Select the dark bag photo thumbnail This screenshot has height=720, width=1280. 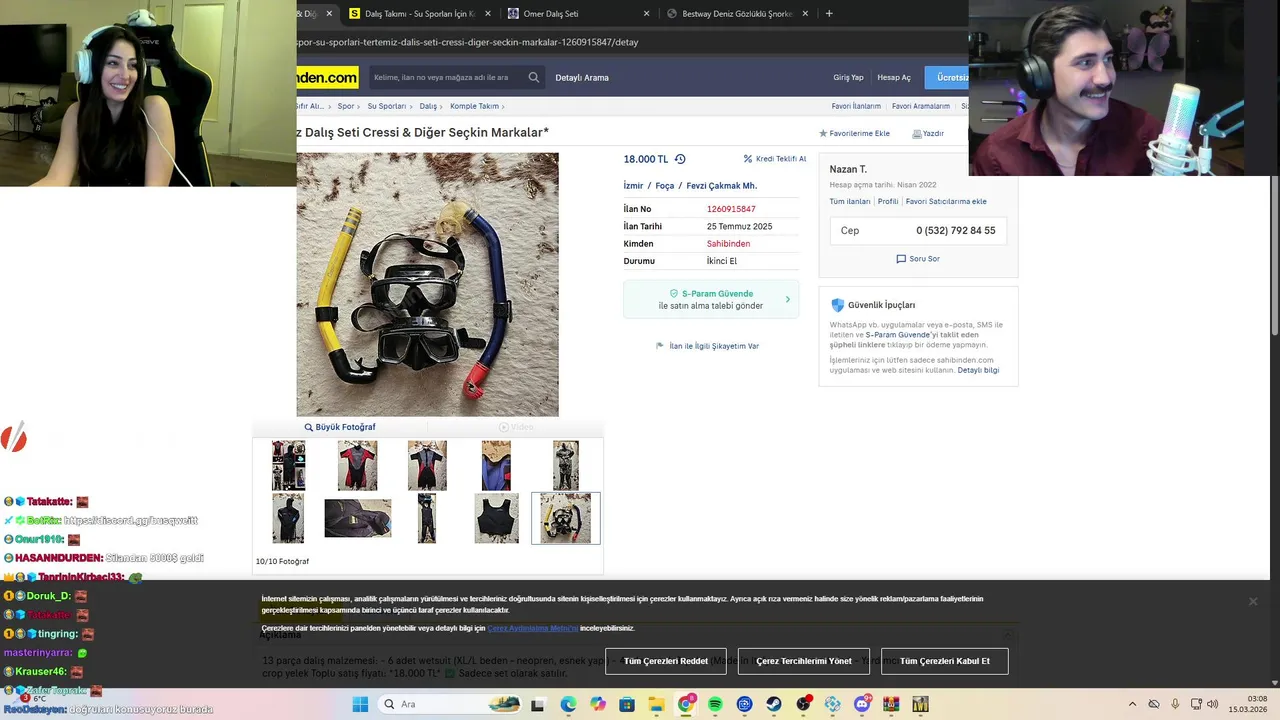358,518
